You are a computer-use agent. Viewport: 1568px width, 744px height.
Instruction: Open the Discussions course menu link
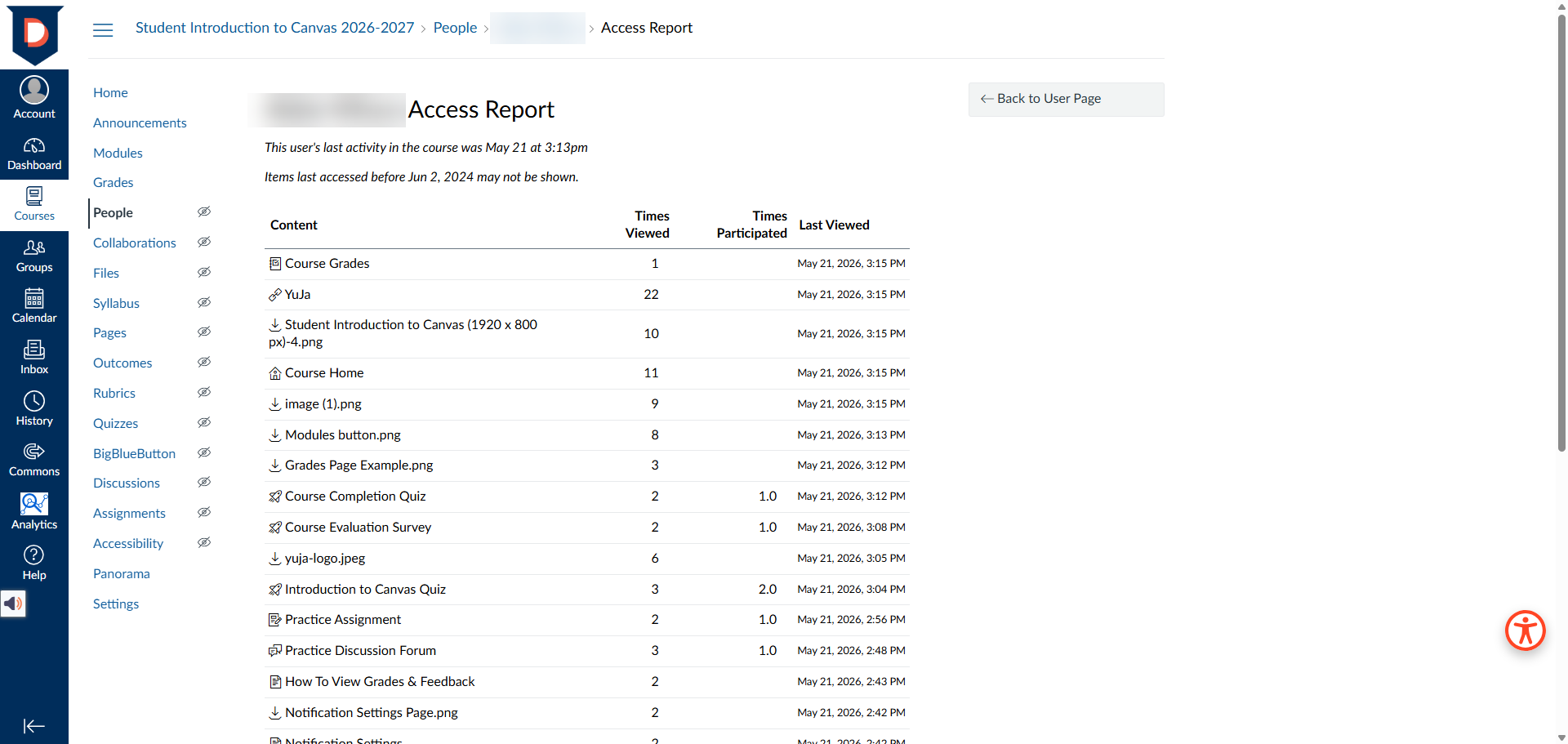(127, 483)
